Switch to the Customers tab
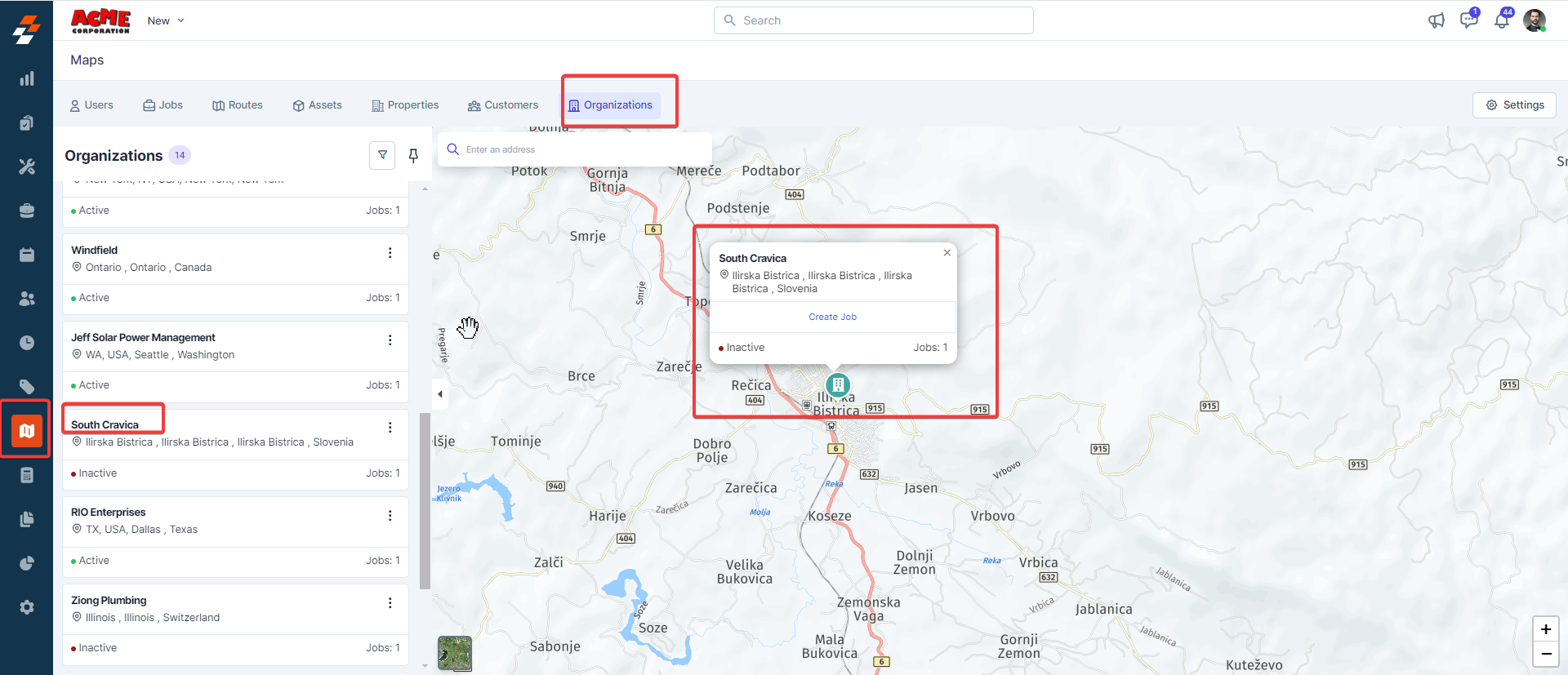This screenshot has width=1568, height=675. (x=503, y=105)
